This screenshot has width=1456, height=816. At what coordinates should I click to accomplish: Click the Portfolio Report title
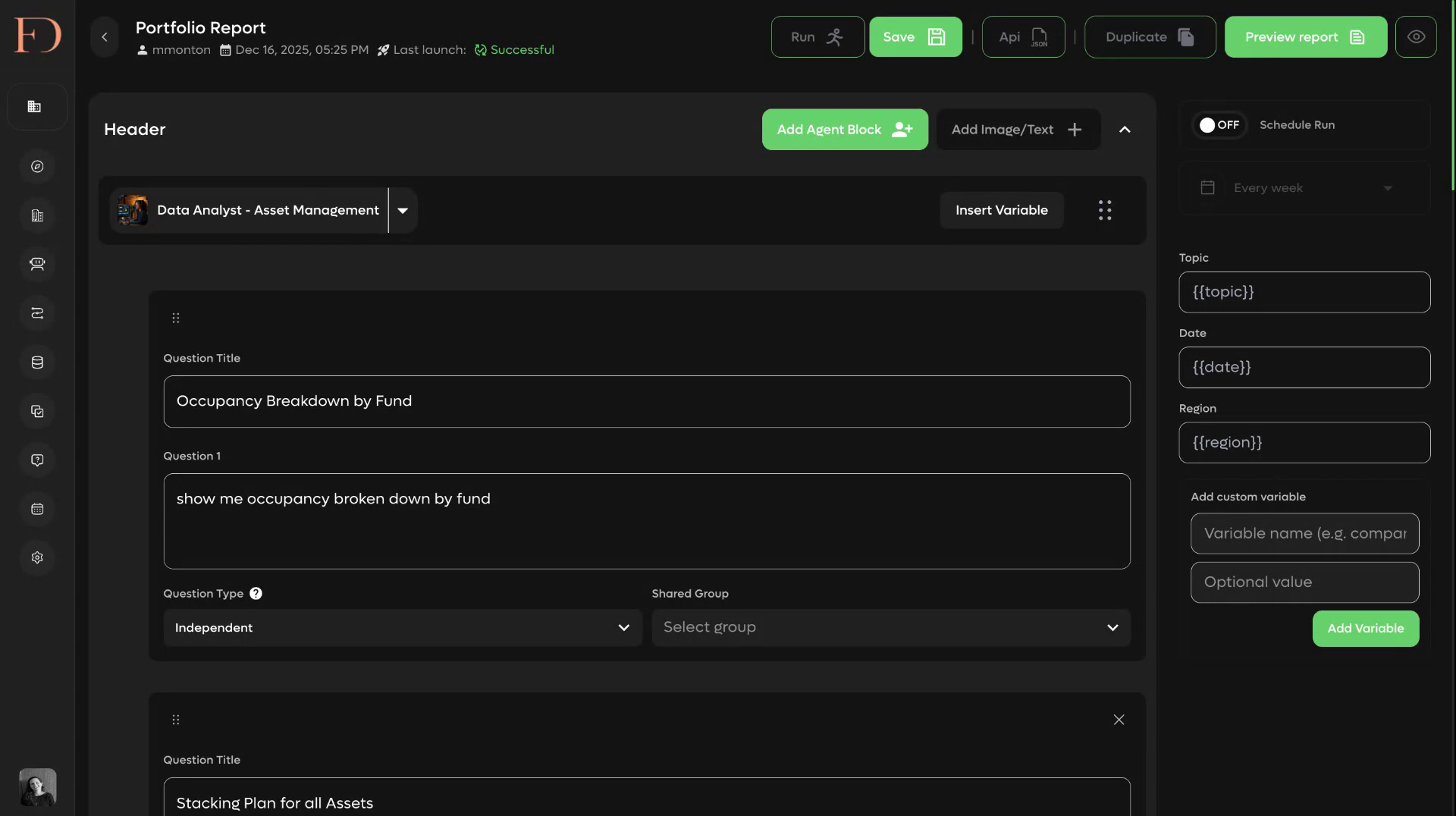tap(200, 27)
